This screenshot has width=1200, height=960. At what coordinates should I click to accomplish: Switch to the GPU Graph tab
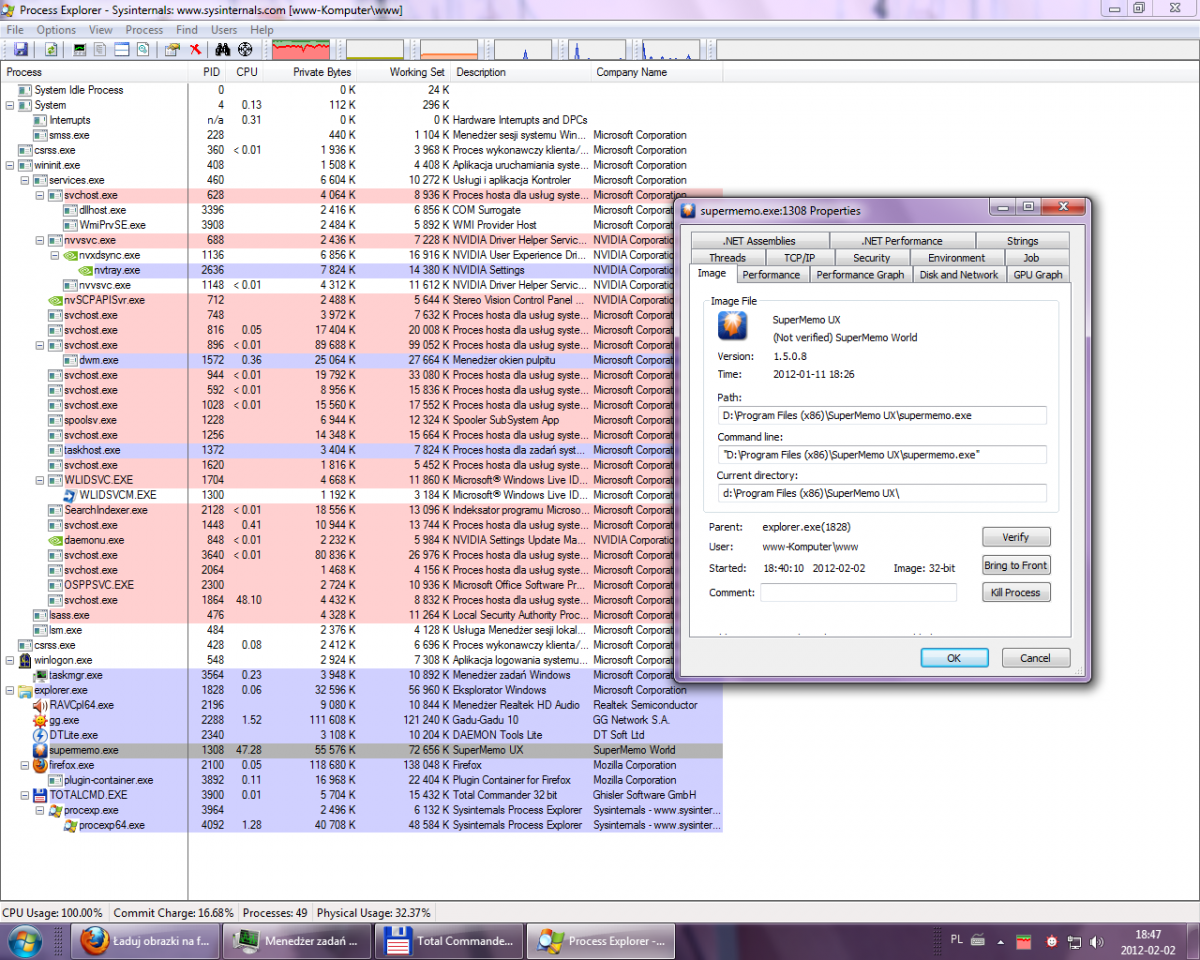1038,274
